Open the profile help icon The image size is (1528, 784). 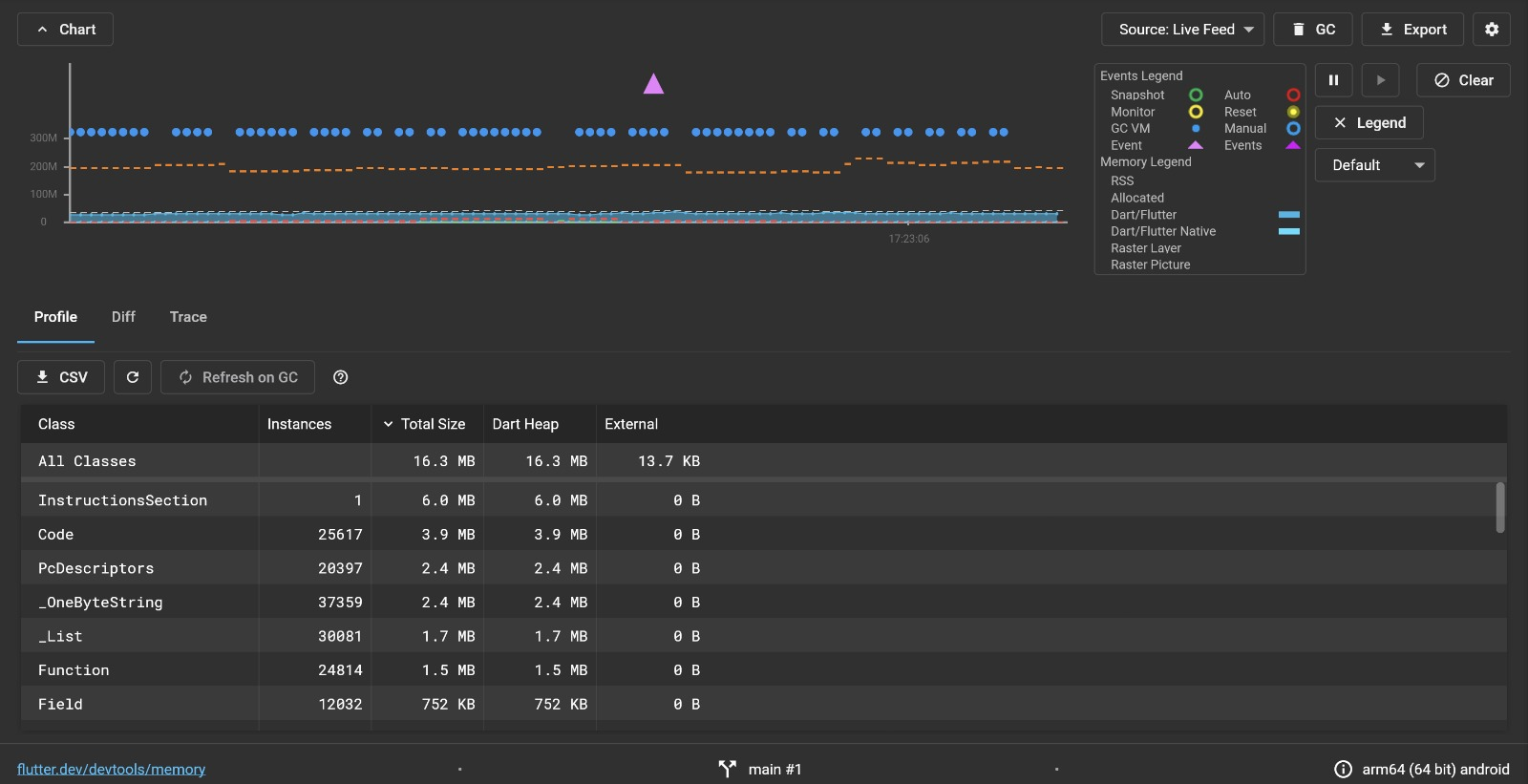(340, 377)
